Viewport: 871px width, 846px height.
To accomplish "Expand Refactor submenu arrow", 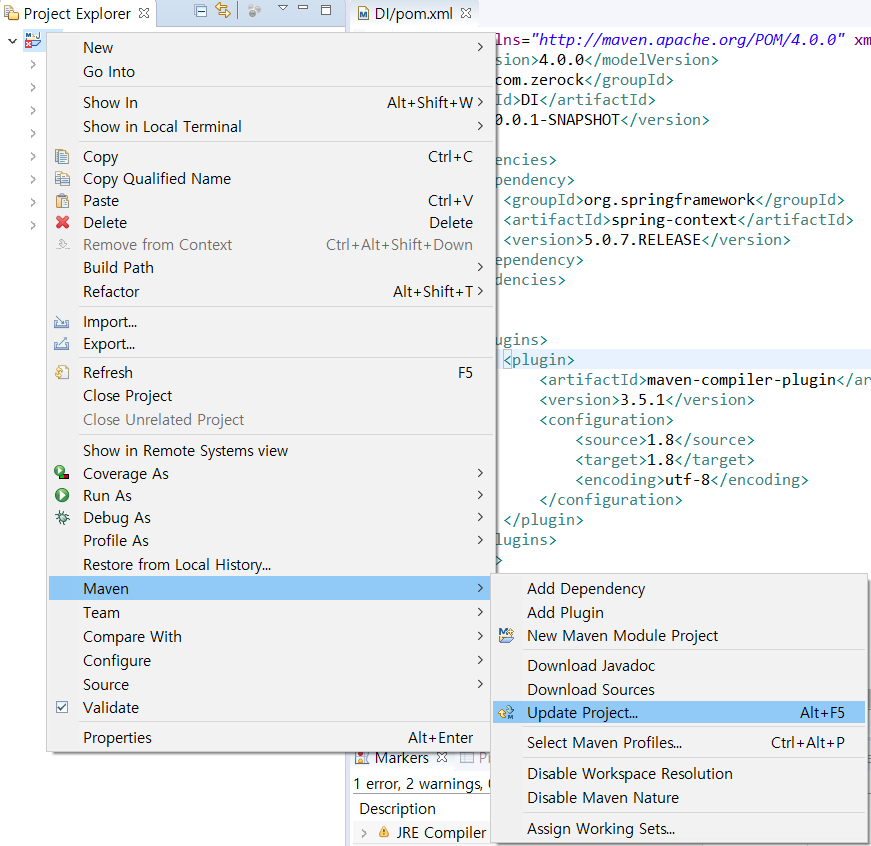I will (480, 291).
